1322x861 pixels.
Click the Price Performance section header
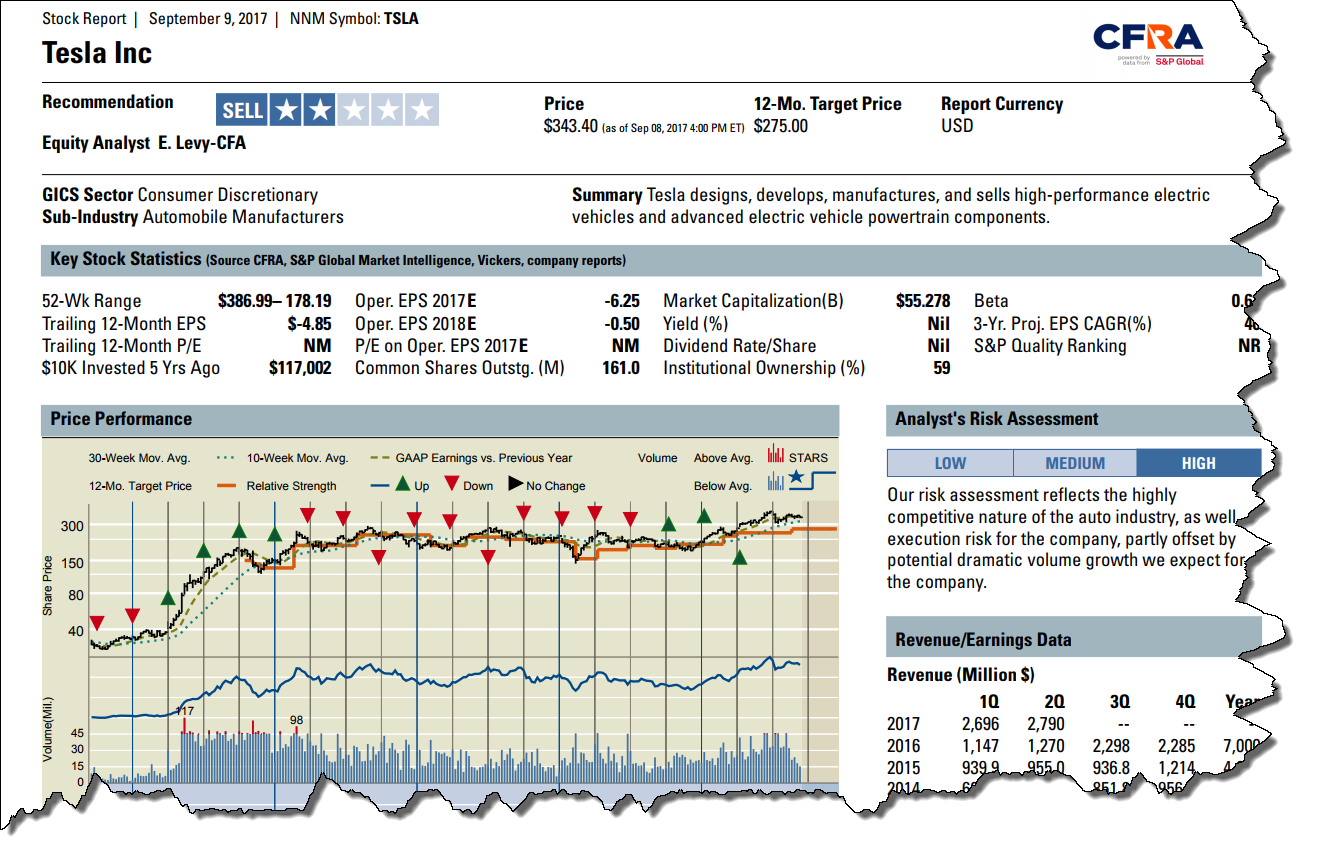click(x=440, y=420)
